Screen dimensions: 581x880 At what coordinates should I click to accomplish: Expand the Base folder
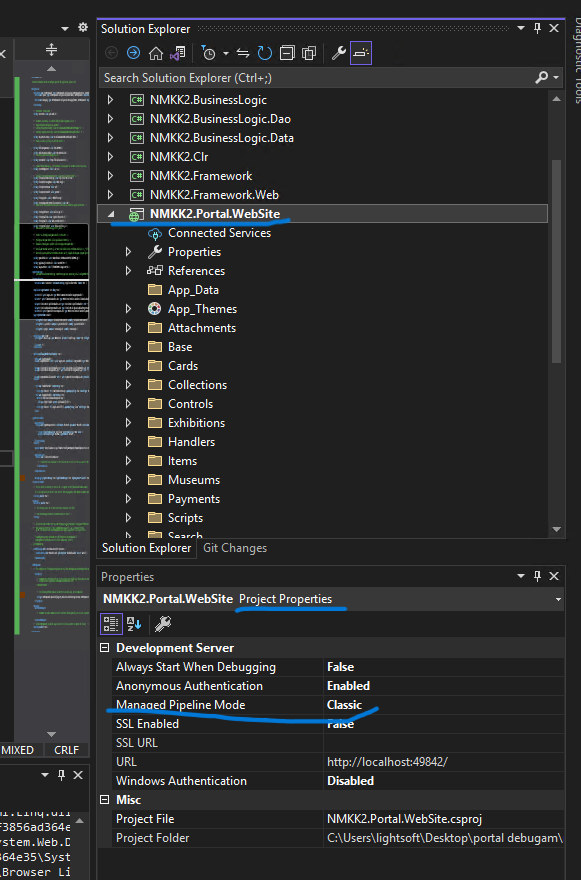(129, 347)
